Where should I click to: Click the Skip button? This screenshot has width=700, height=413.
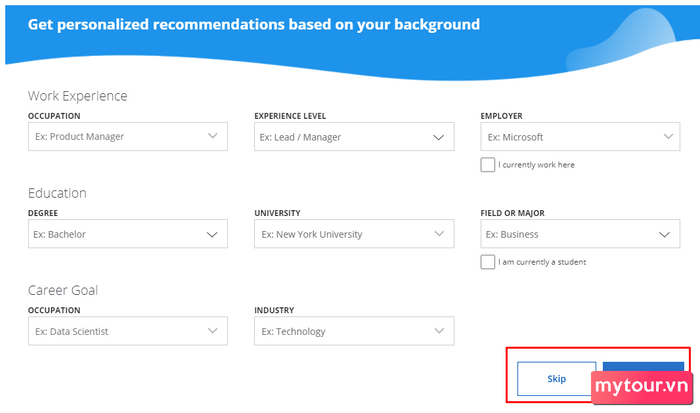pyautogui.click(x=557, y=379)
